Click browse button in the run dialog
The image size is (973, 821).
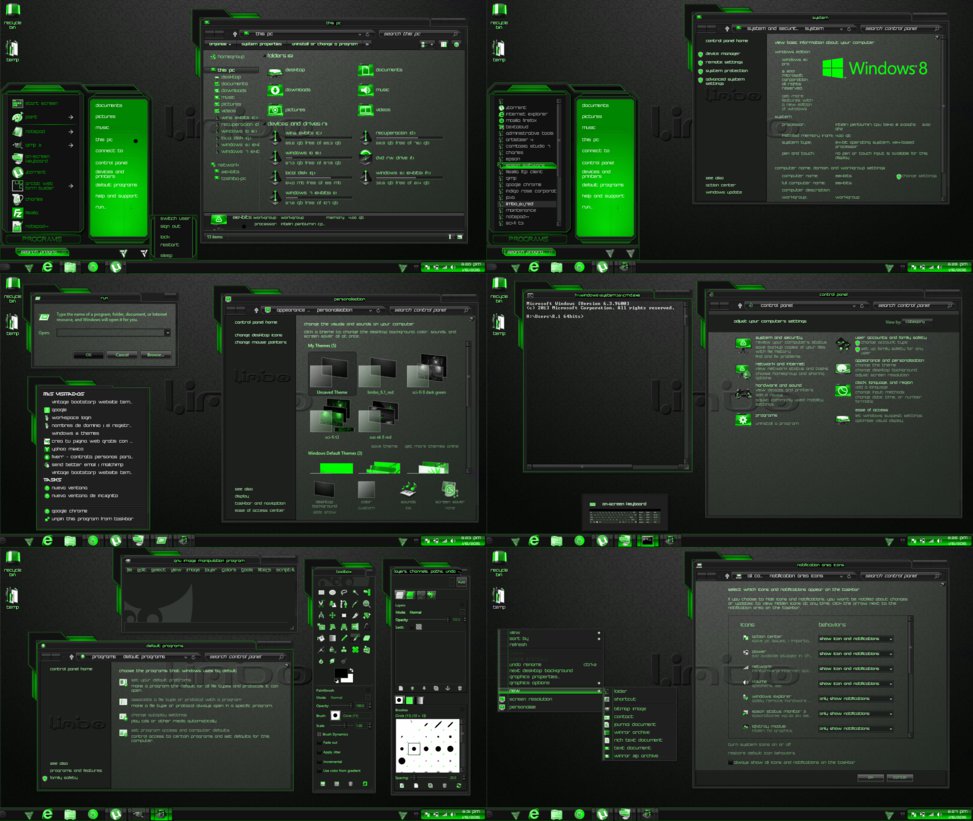(x=155, y=355)
